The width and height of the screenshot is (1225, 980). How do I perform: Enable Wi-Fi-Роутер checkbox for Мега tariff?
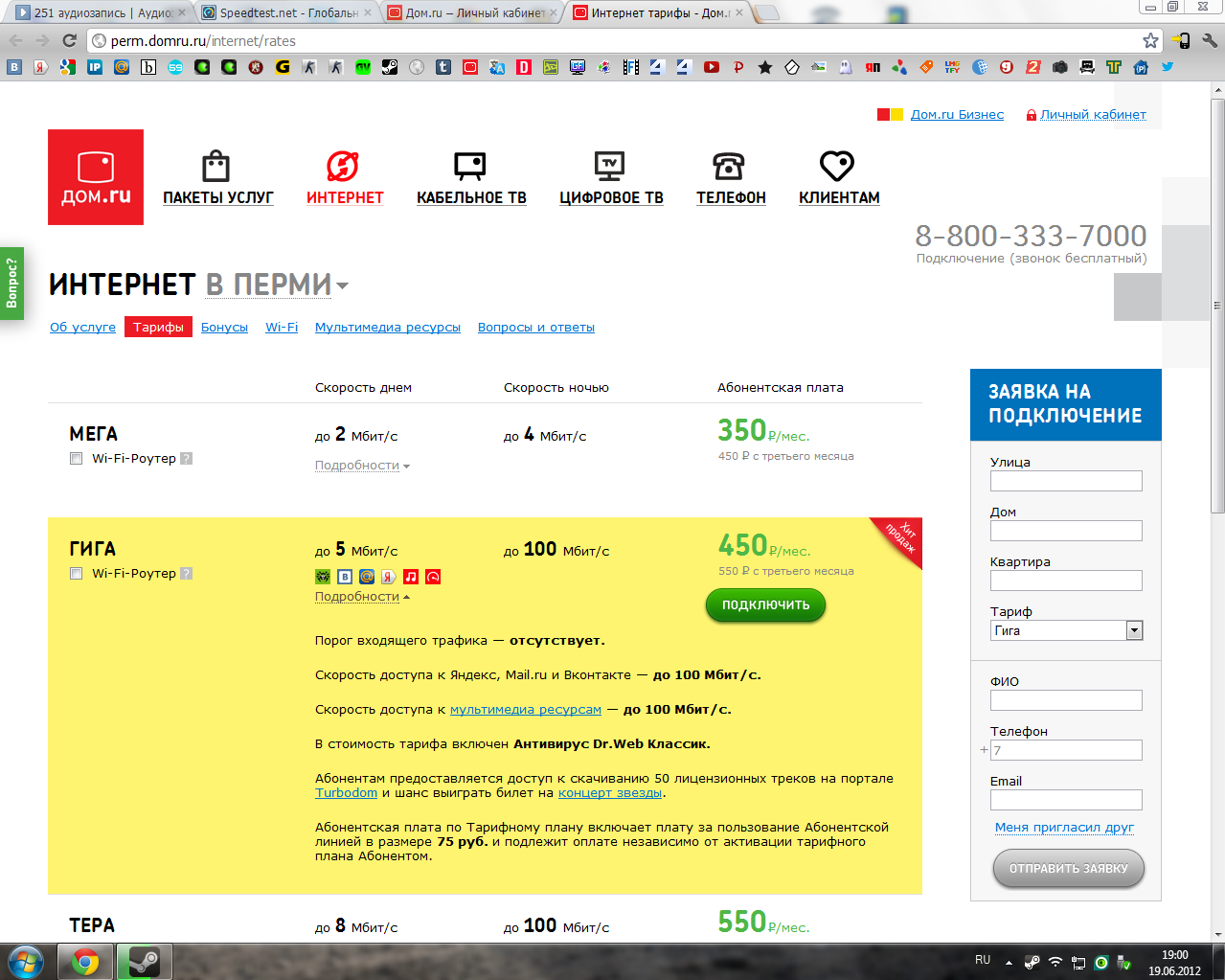[76, 459]
